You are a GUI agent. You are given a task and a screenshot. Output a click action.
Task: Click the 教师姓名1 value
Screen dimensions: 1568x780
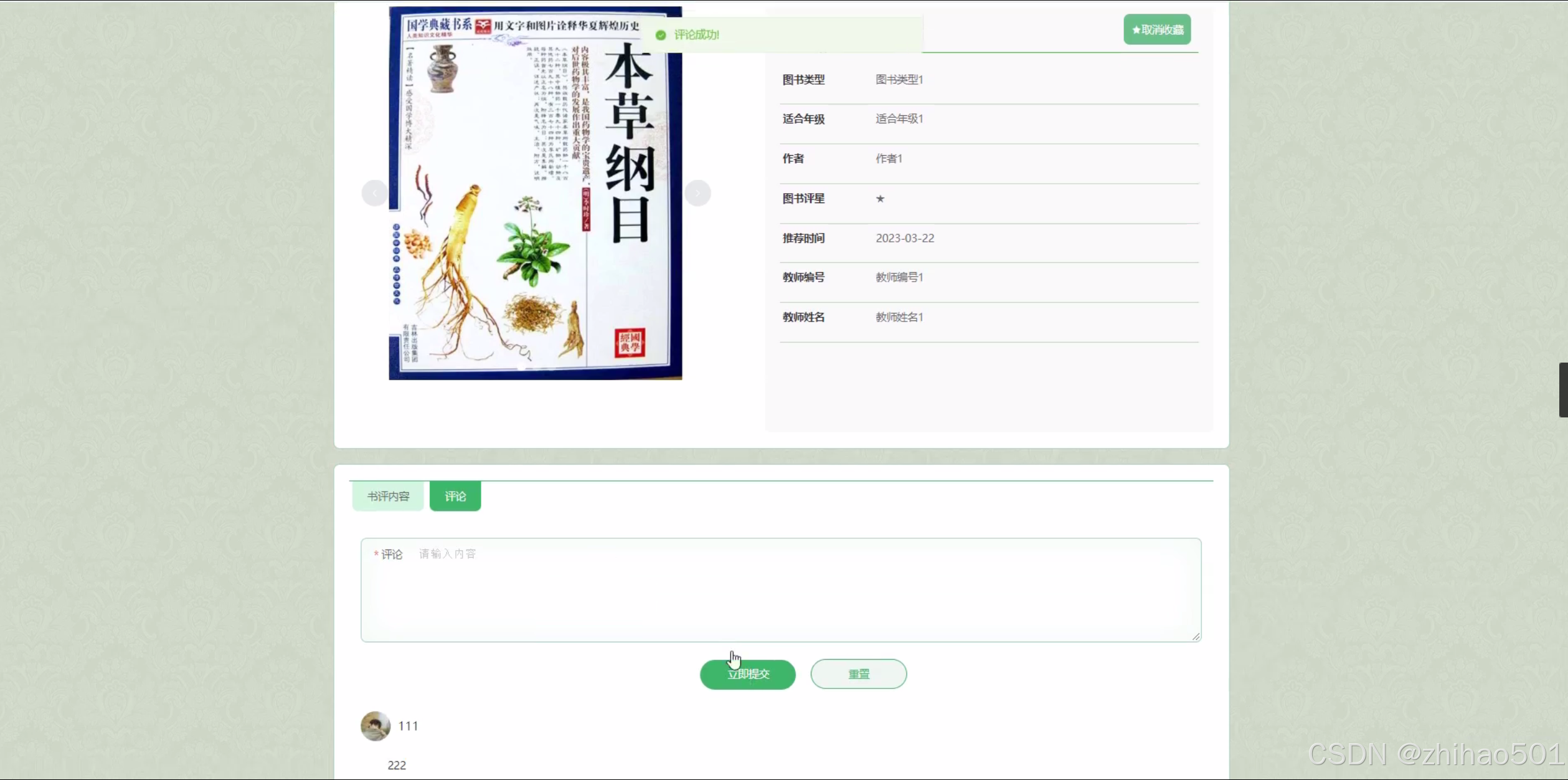point(899,317)
